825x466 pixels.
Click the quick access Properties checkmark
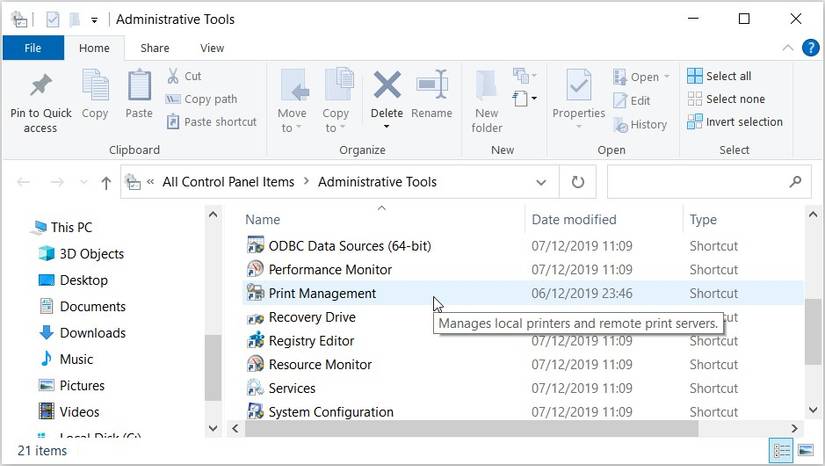pos(53,20)
